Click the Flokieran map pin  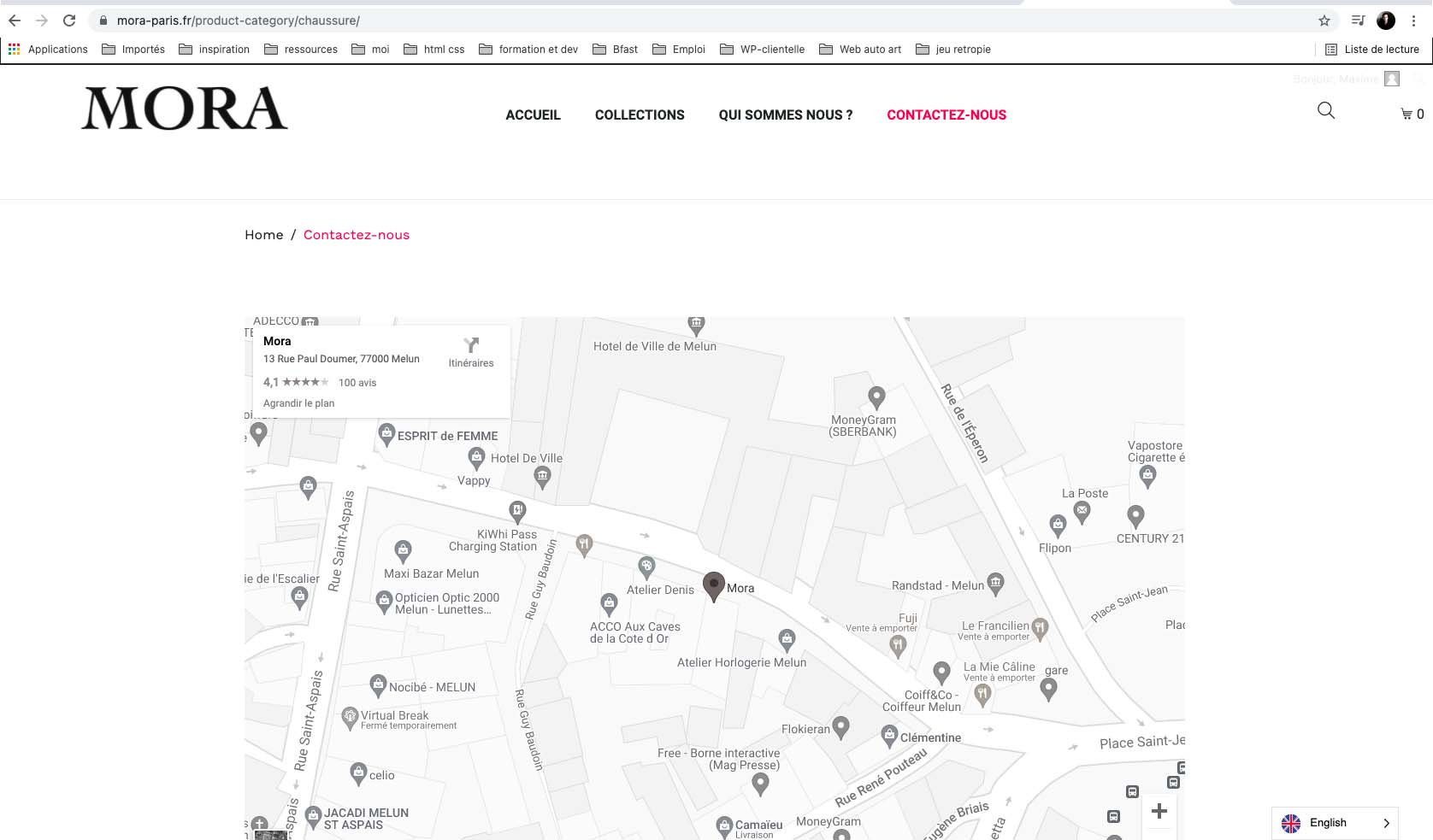tap(841, 727)
